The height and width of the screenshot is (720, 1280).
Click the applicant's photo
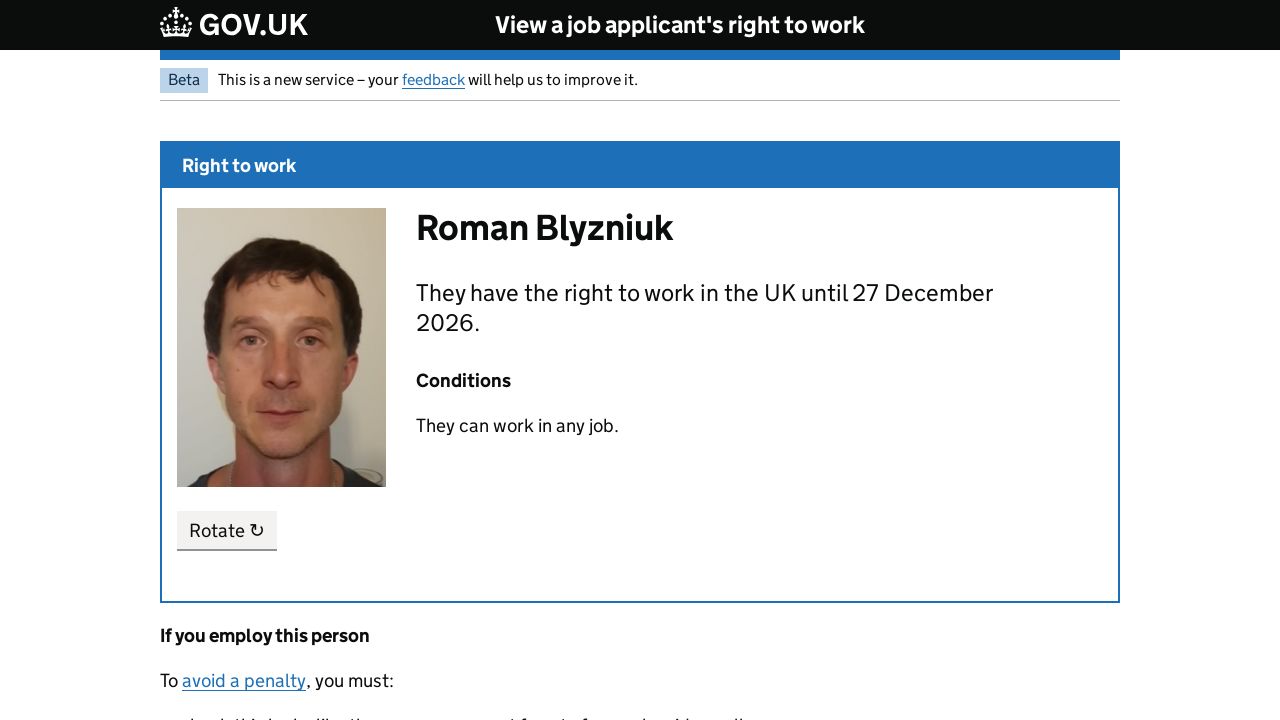(281, 347)
